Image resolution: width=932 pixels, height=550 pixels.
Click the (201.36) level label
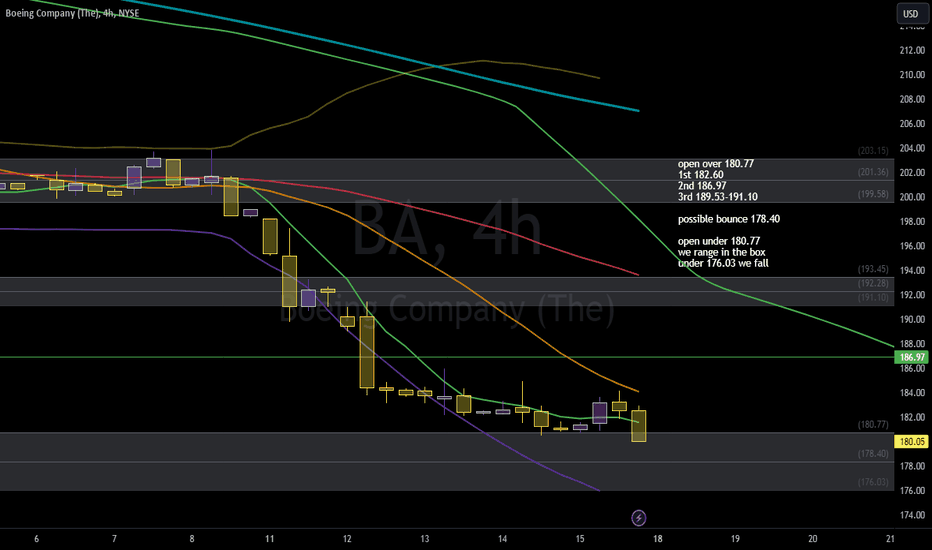click(873, 172)
